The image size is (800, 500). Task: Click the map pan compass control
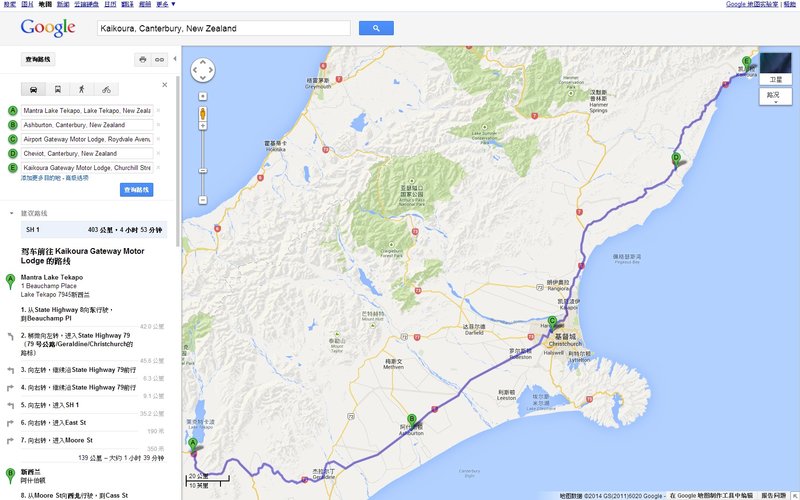pos(203,70)
